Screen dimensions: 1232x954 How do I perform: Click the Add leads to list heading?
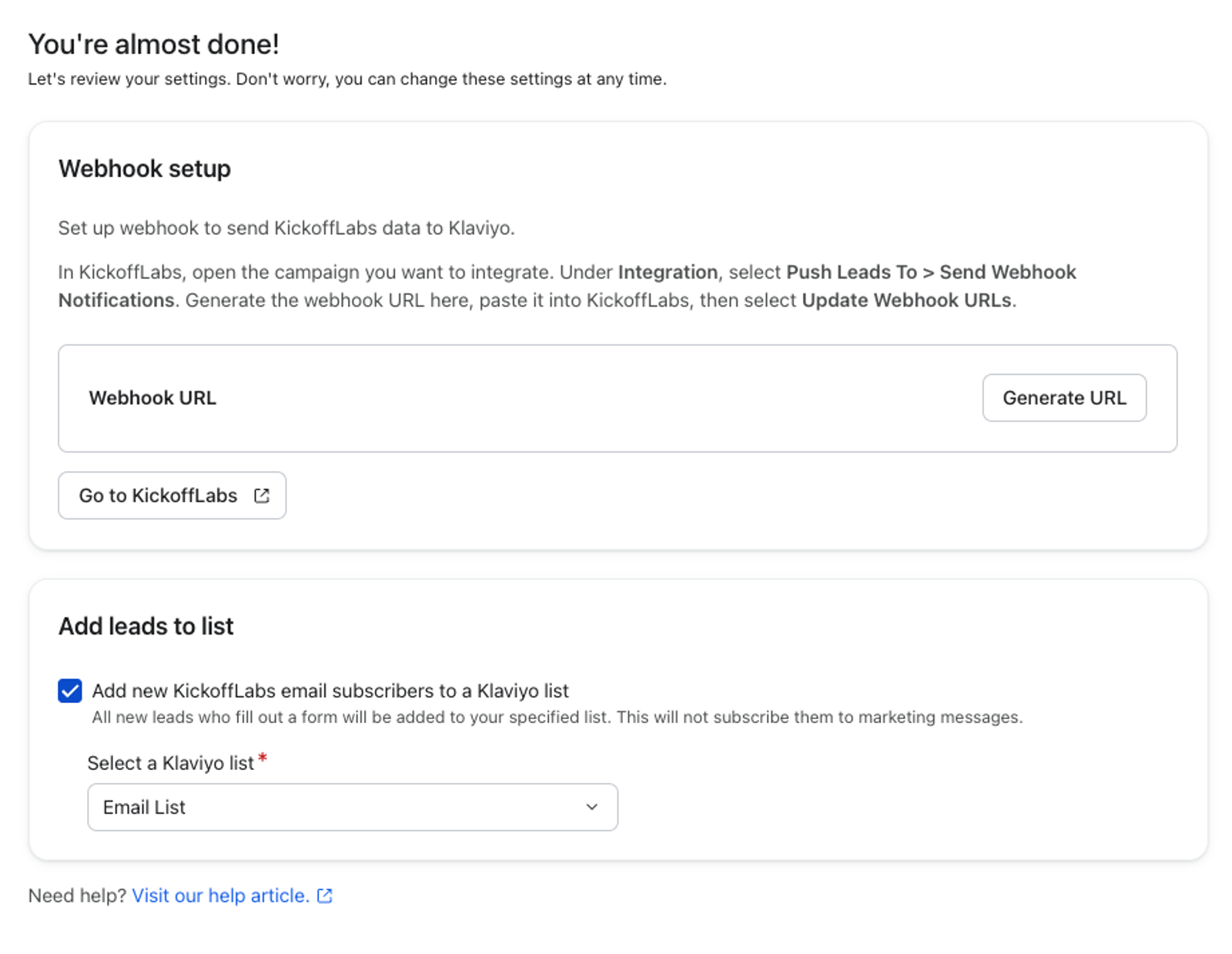click(x=146, y=626)
